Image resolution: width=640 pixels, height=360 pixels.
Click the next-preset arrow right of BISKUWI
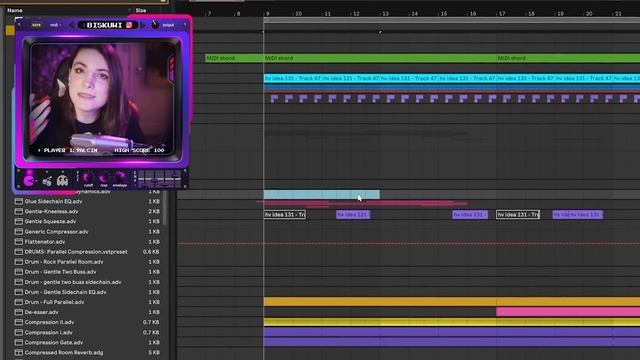coord(143,25)
